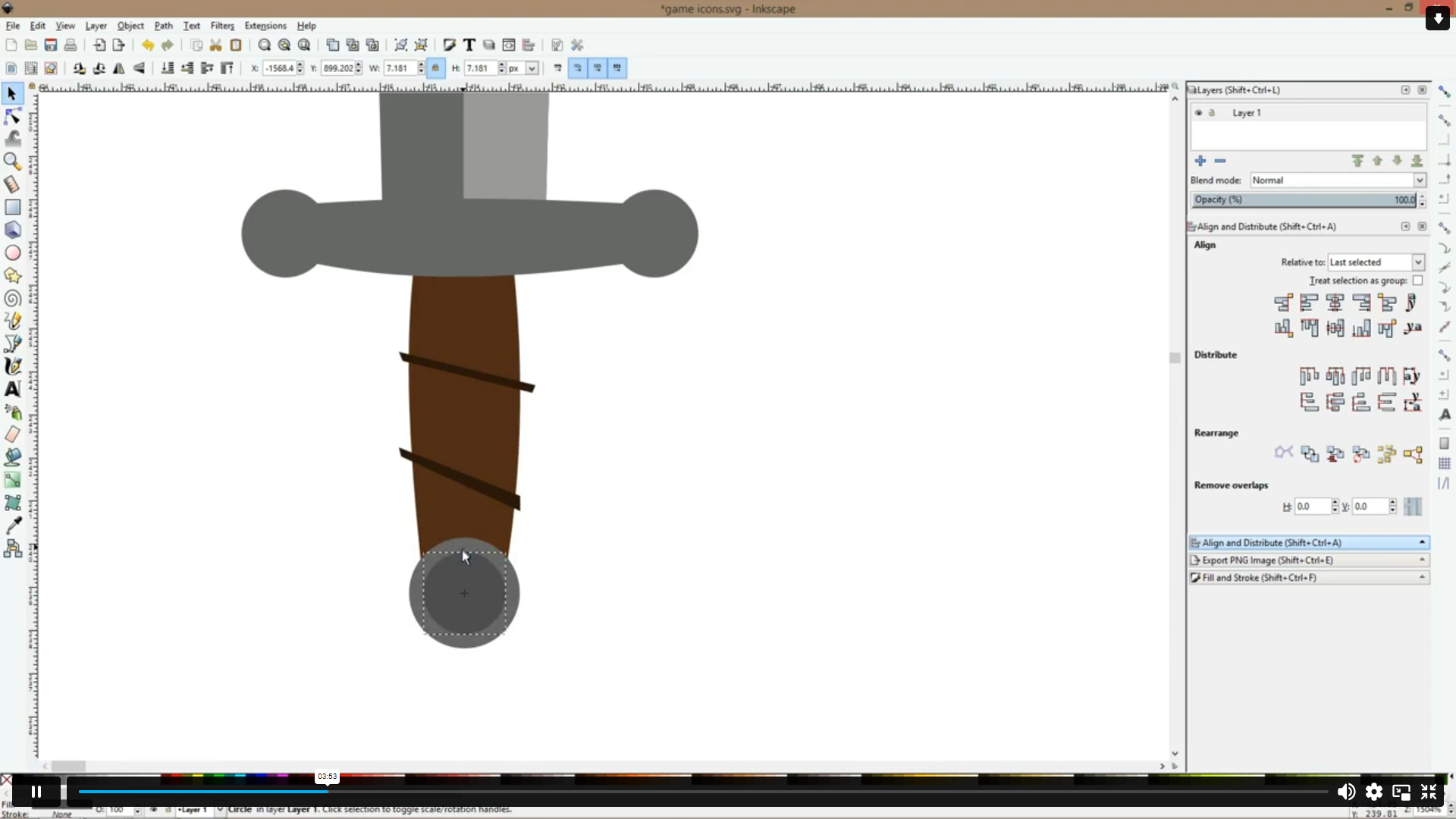Select the Ellipse tool

12,253
